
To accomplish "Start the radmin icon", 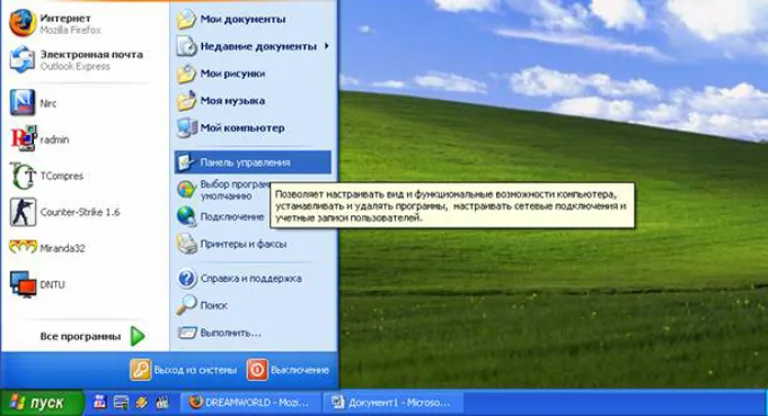I will click(23, 139).
